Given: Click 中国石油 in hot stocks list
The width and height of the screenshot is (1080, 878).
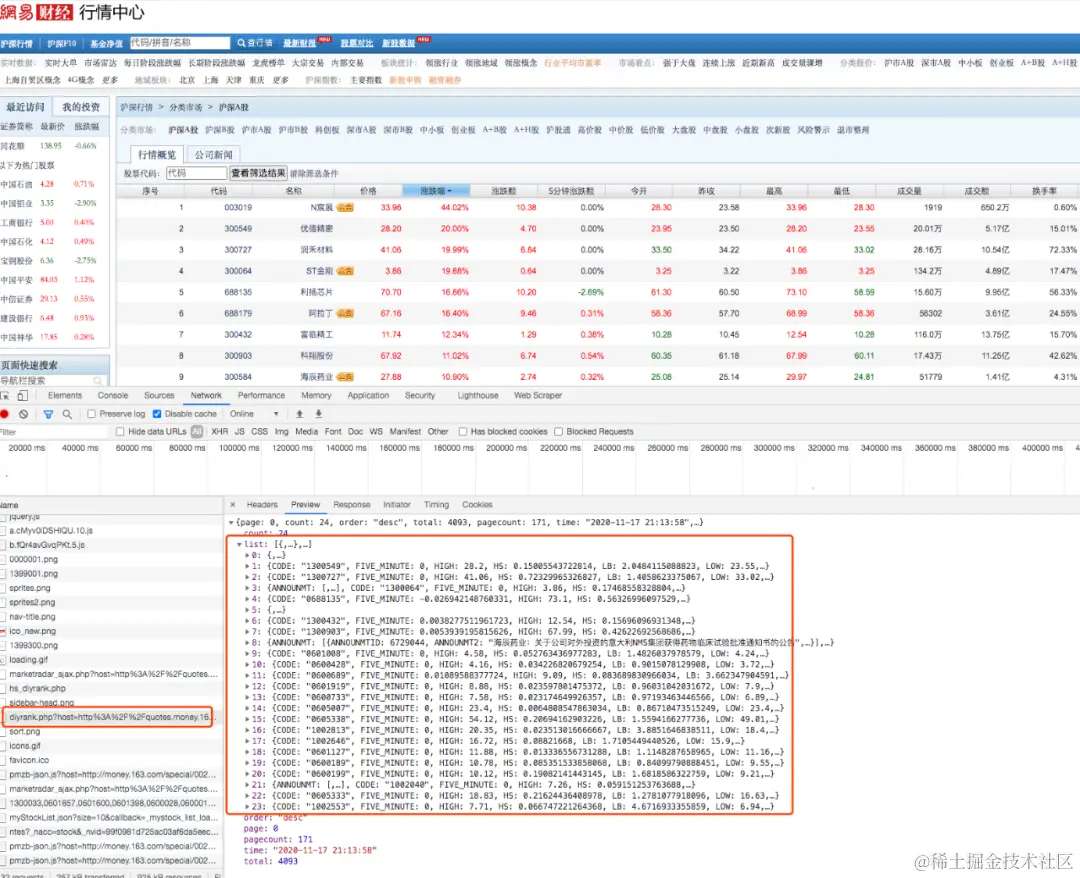Looking at the screenshot, I should 18,184.
